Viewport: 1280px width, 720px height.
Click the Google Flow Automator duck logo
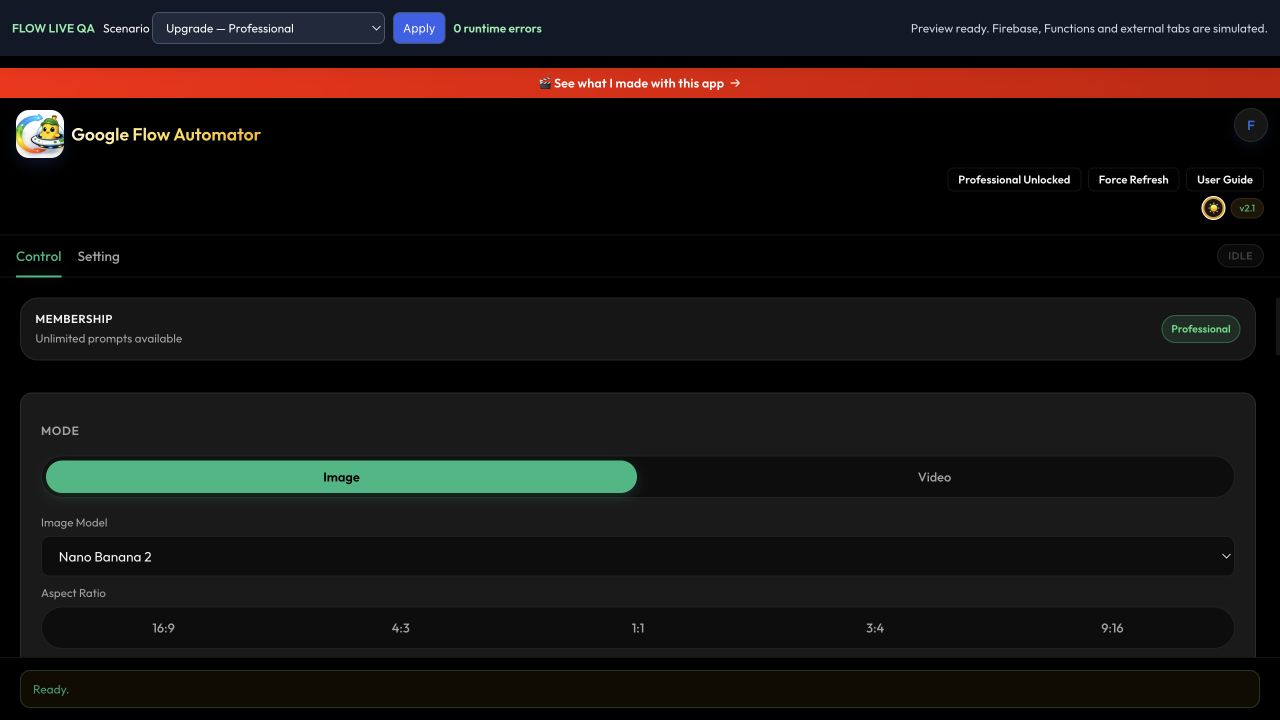point(40,134)
